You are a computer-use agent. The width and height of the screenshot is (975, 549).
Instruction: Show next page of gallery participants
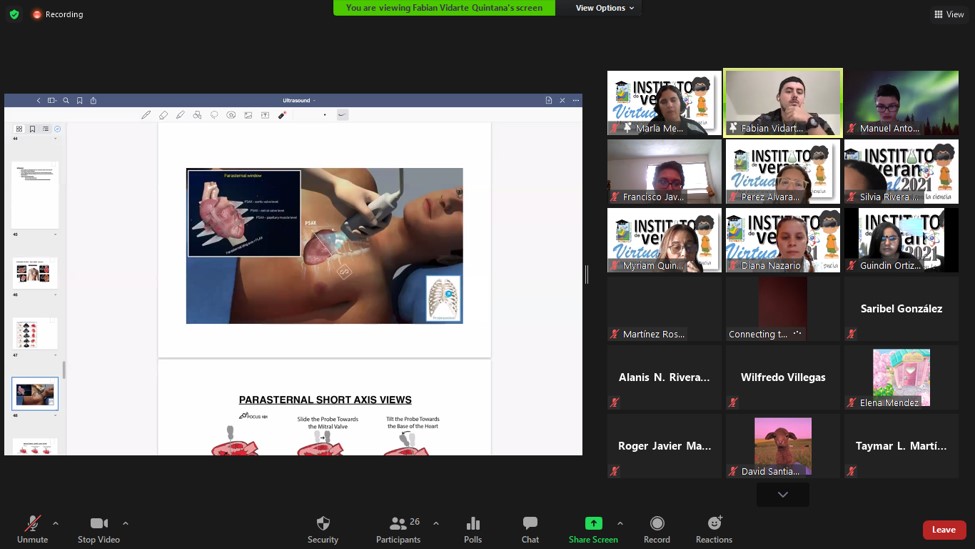point(783,494)
